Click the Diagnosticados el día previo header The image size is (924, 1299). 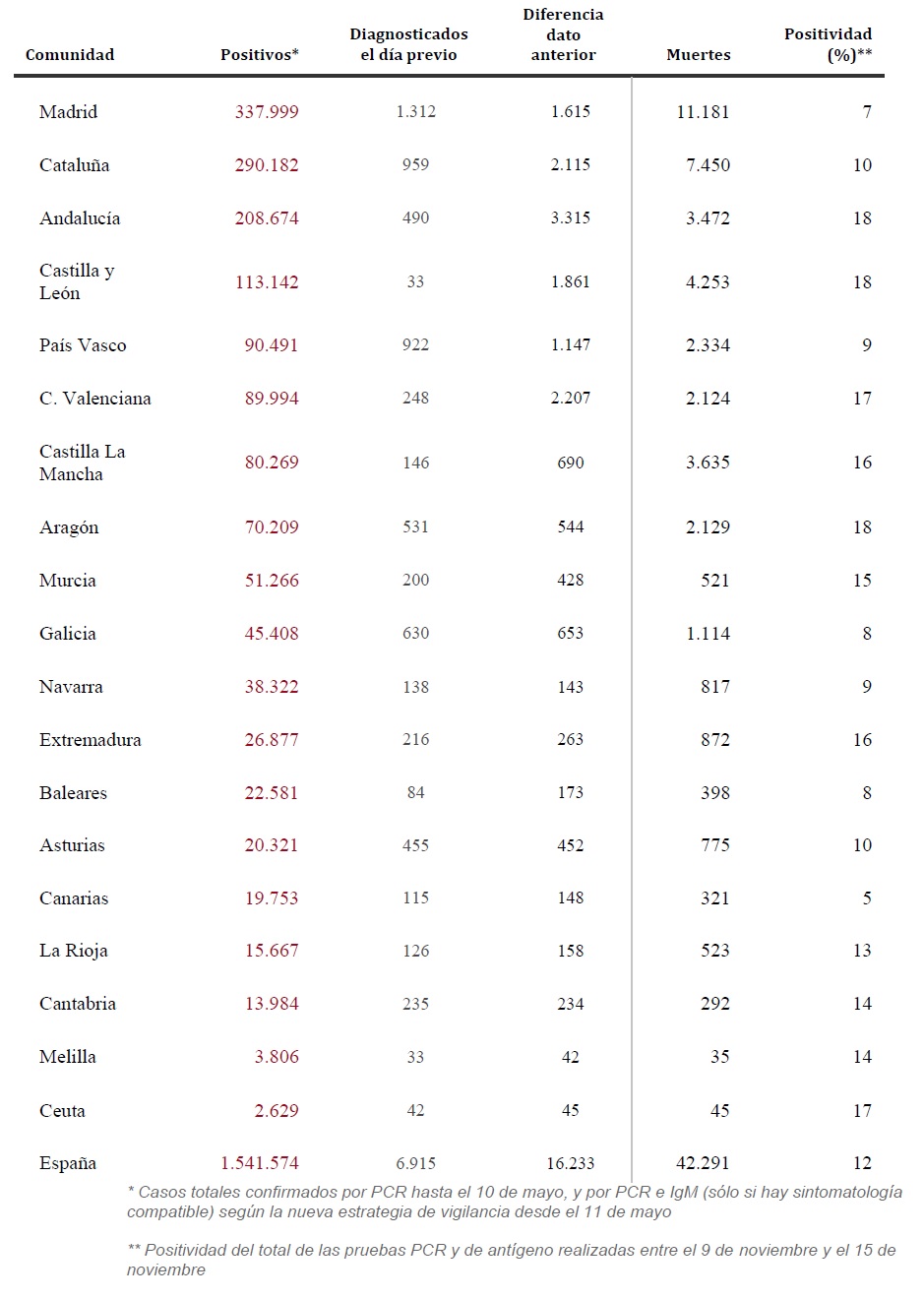pos(408,44)
